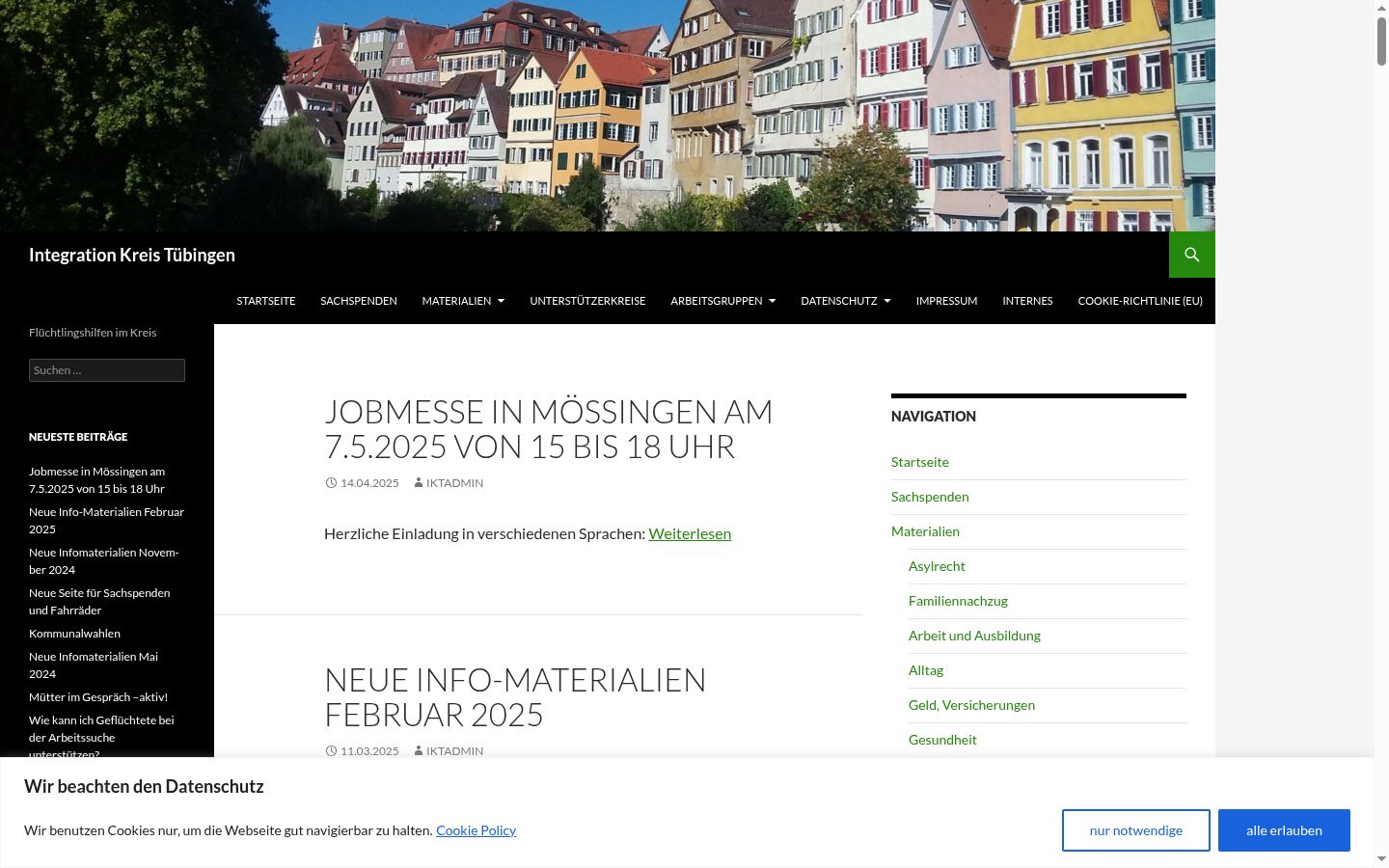
Task: Accept cookies with alle erlauben button
Action: 1284,830
